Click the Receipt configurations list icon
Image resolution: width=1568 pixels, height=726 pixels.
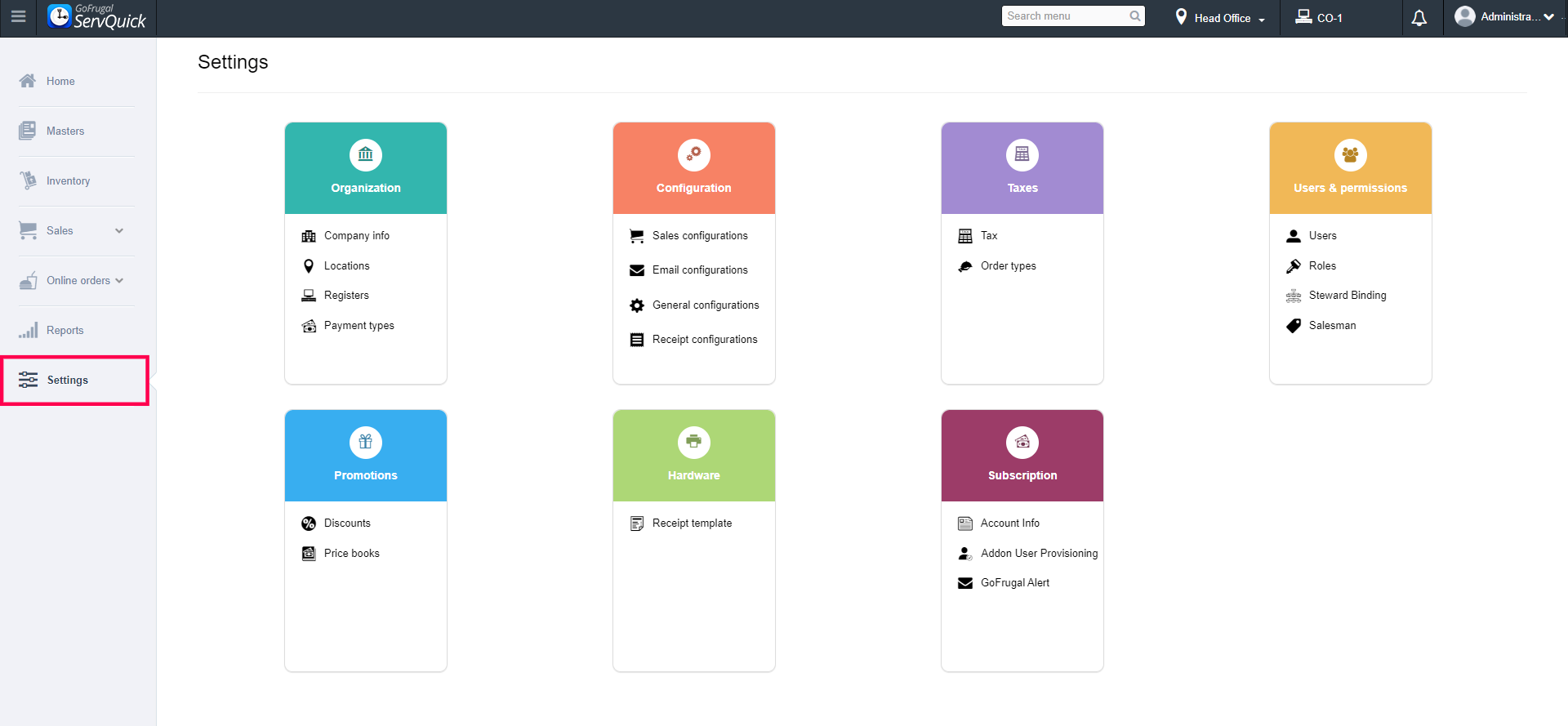click(x=637, y=340)
